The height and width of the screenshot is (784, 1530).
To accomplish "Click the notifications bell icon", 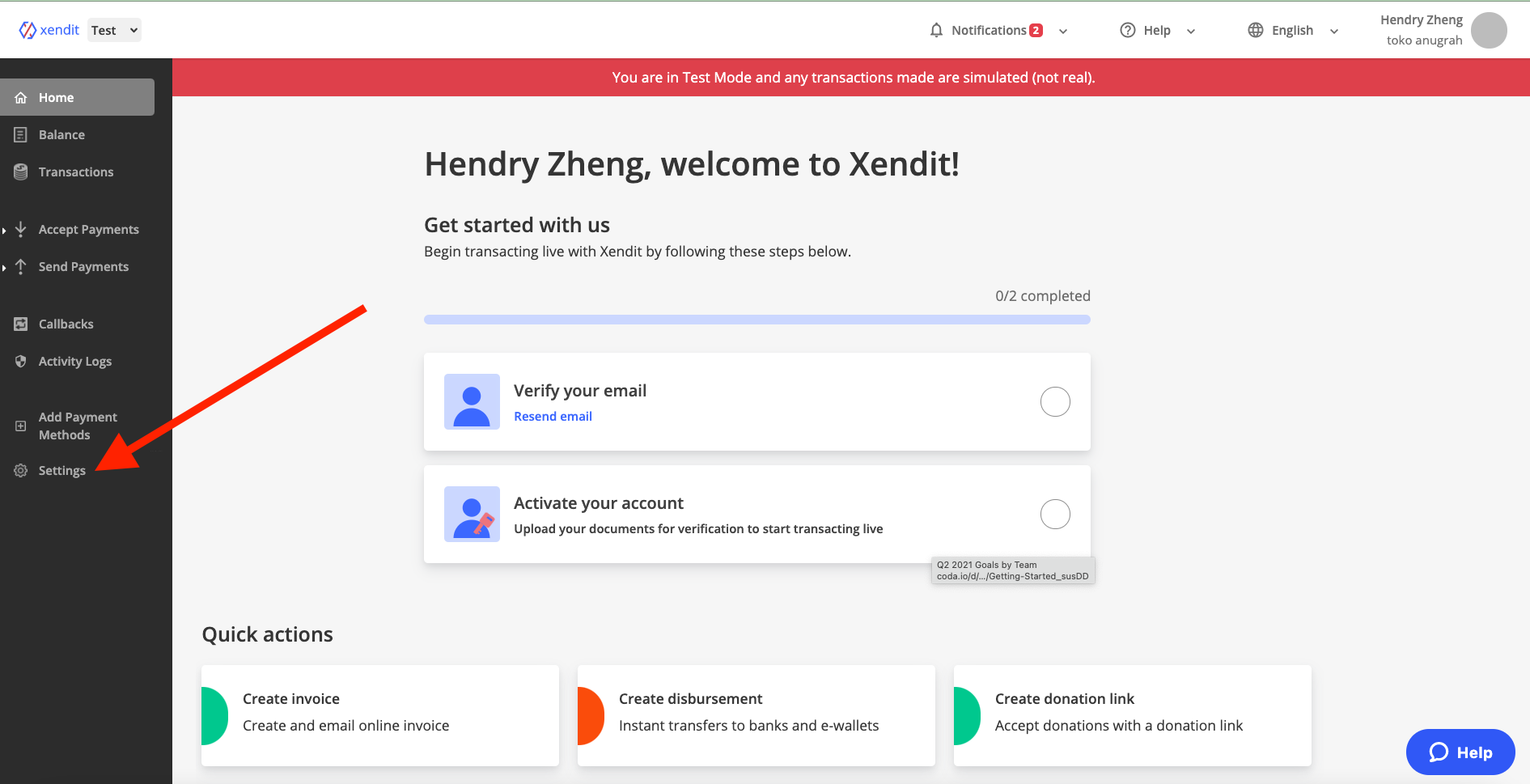I will tap(936, 30).
